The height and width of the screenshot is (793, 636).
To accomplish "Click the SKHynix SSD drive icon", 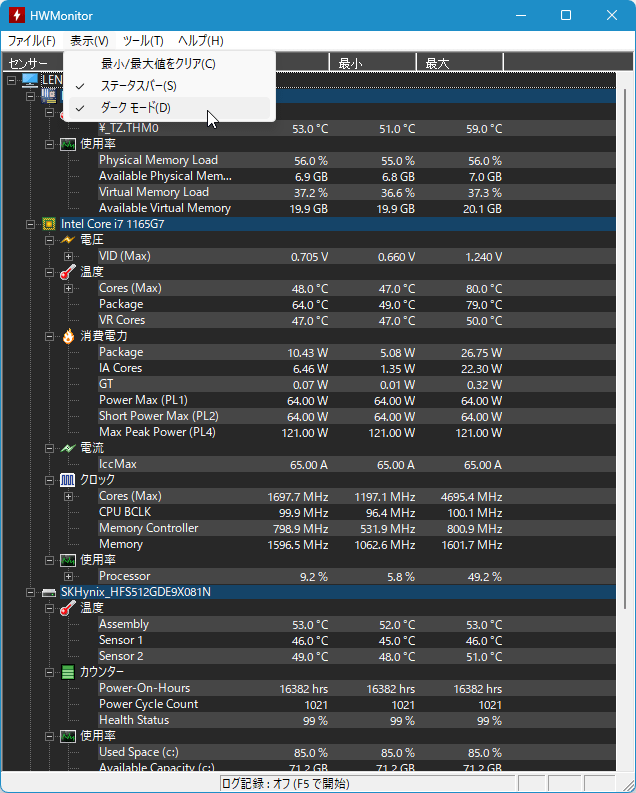I will (x=48, y=592).
